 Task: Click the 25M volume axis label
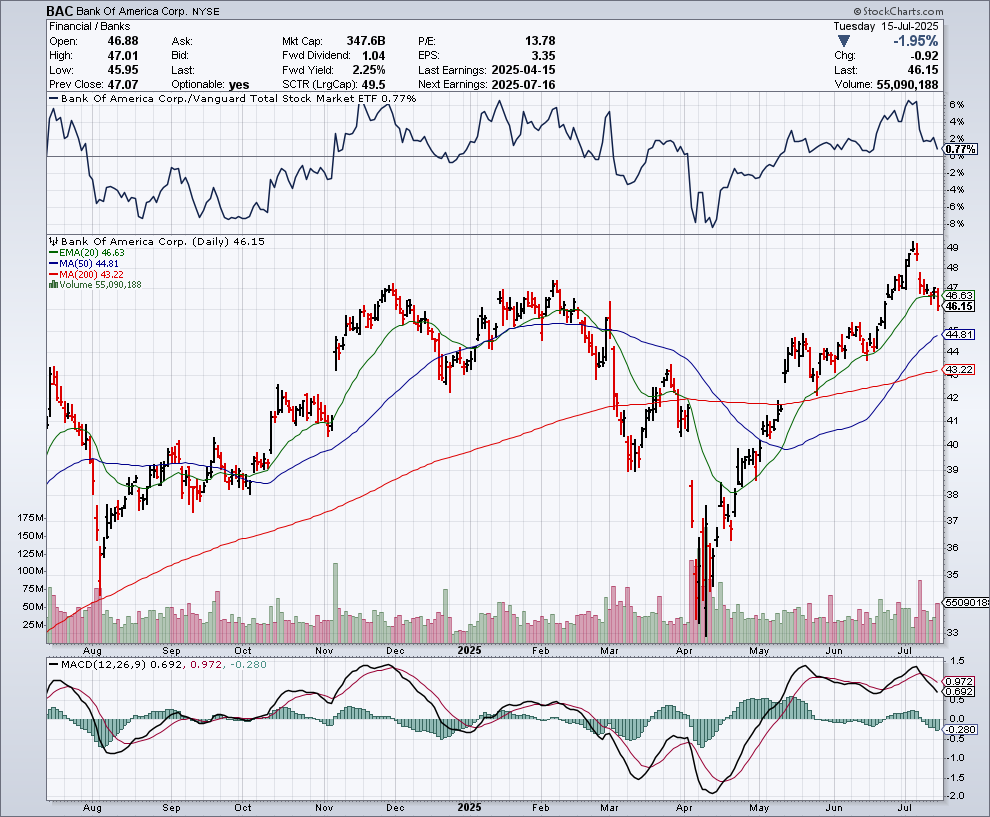tap(33, 625)
